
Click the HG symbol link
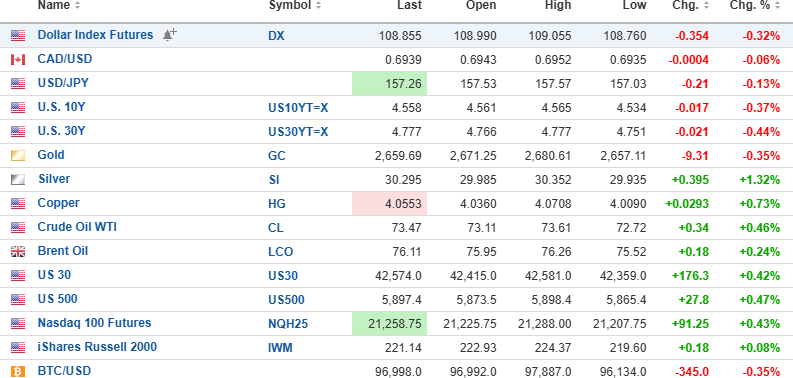click(x=277, y=204)
